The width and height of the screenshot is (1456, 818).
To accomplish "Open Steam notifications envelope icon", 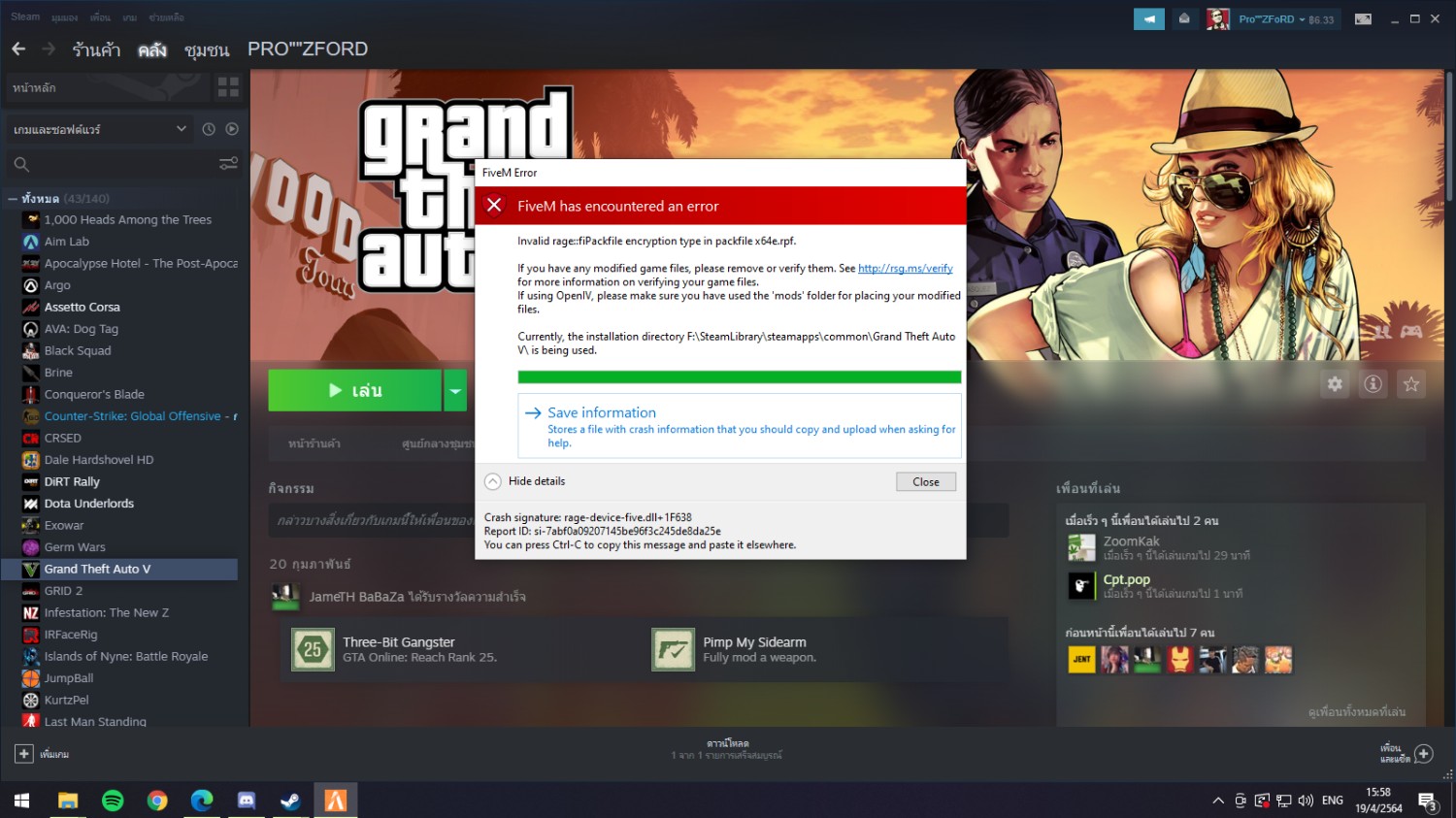I will 1184,18.
